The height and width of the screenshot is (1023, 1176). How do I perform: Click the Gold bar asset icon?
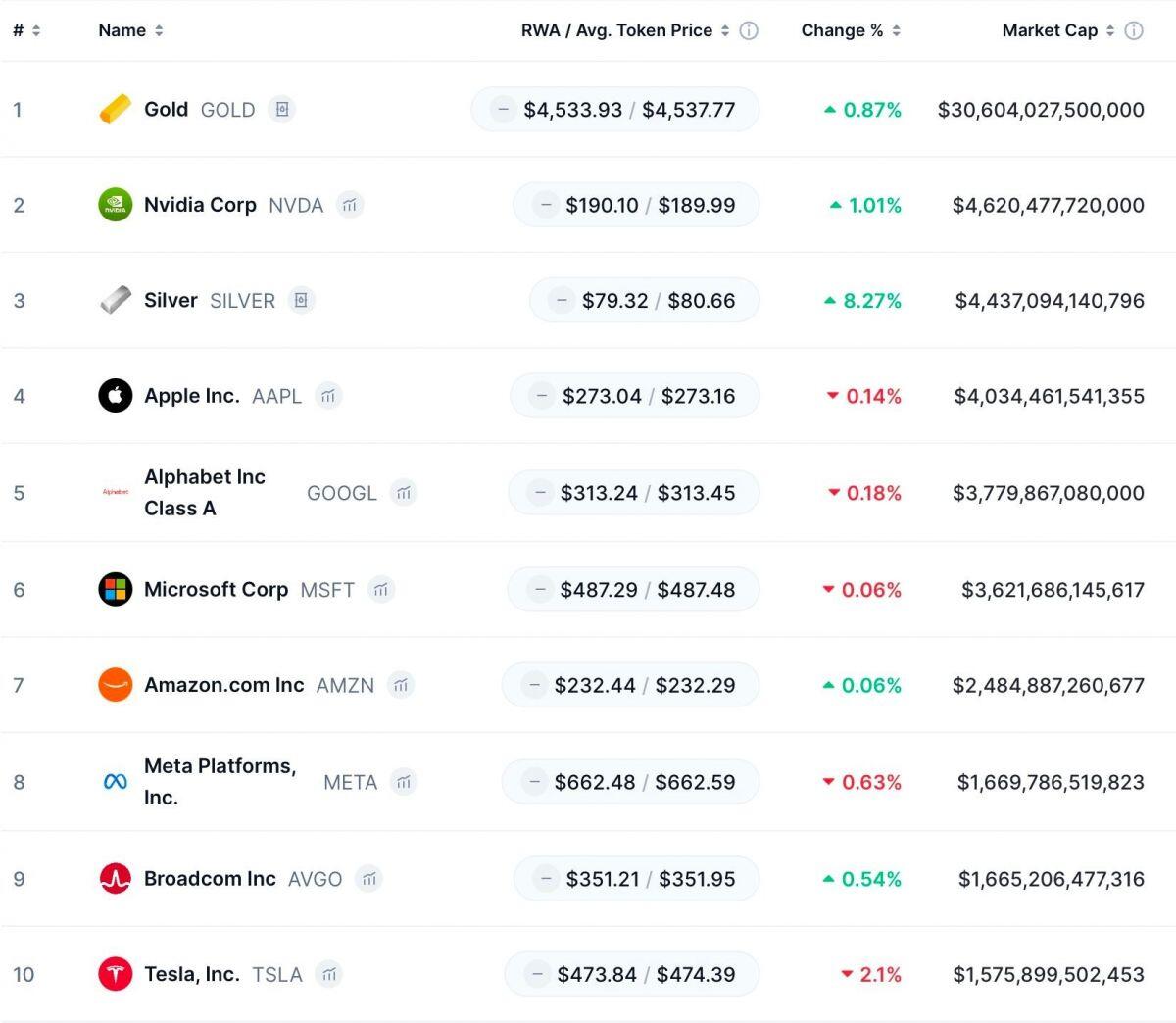[115, 109]
